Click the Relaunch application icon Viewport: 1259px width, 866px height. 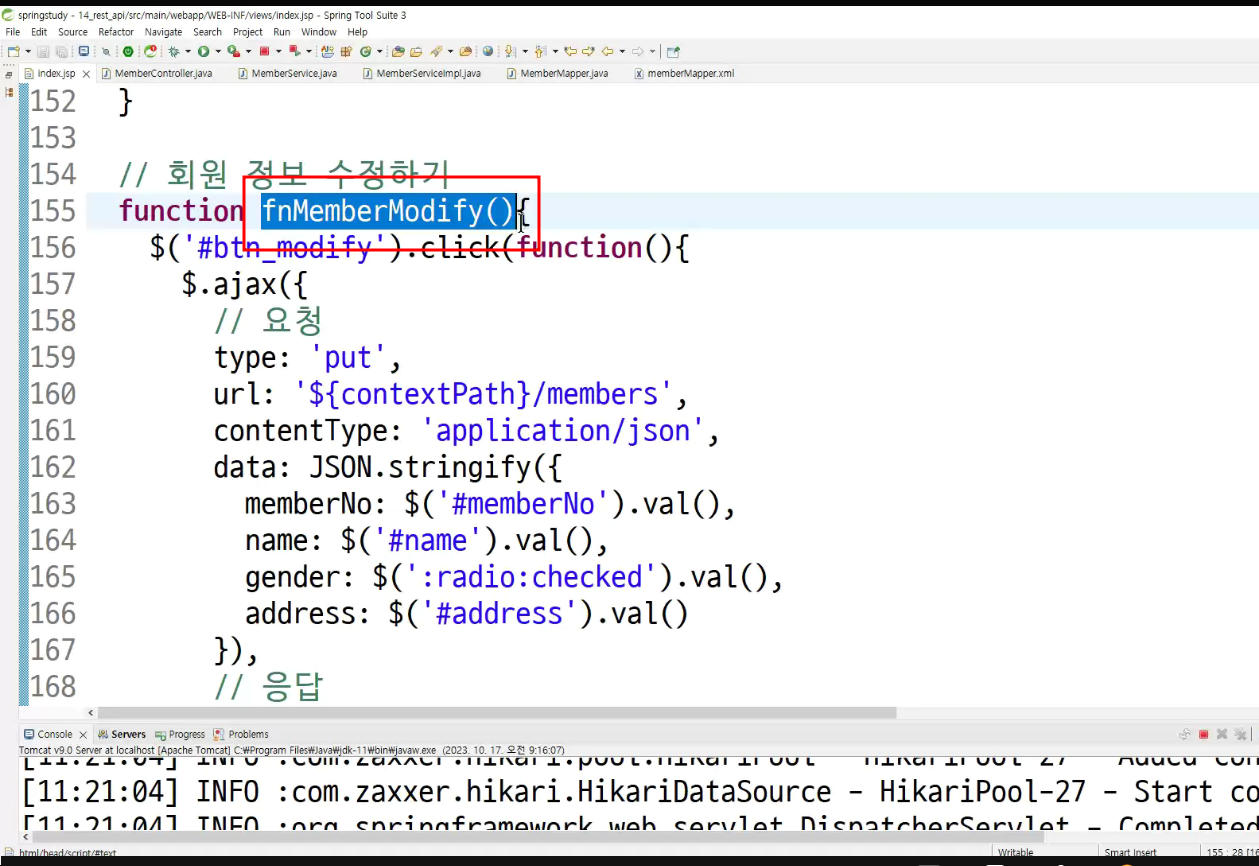tap(150, 51)
